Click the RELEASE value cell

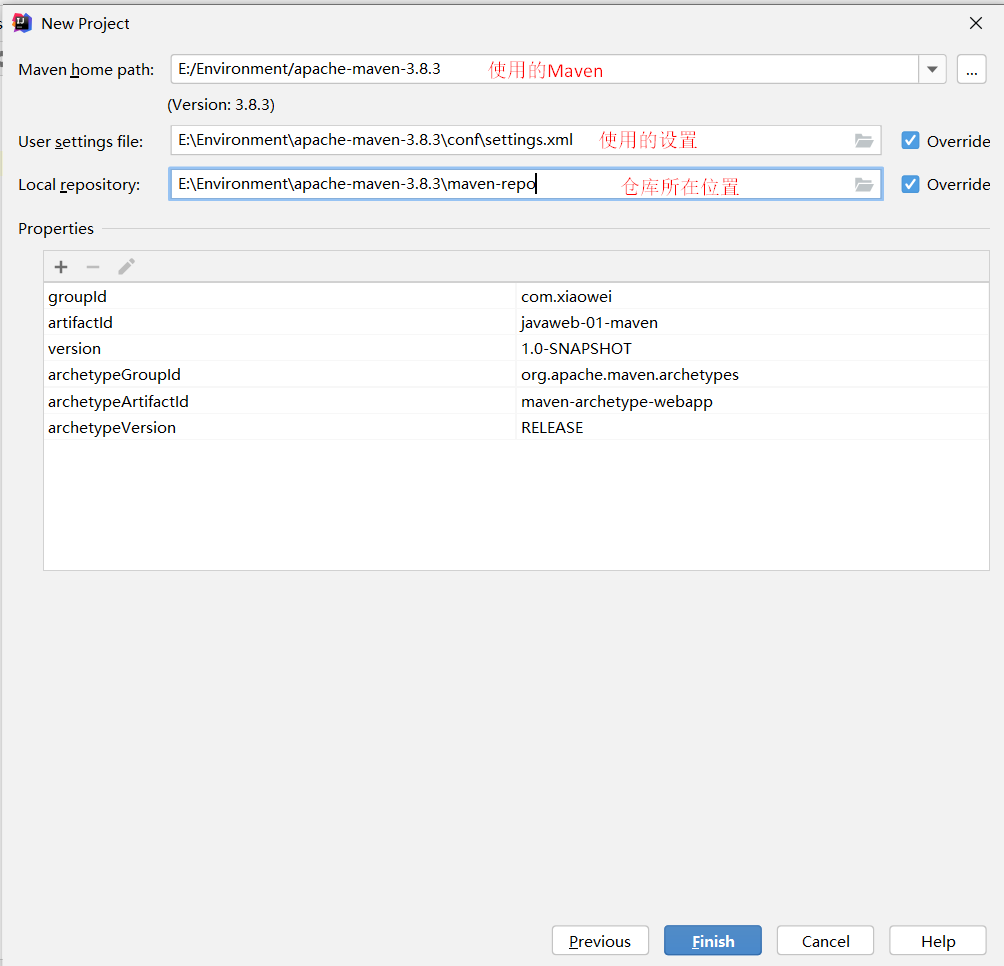752,428
